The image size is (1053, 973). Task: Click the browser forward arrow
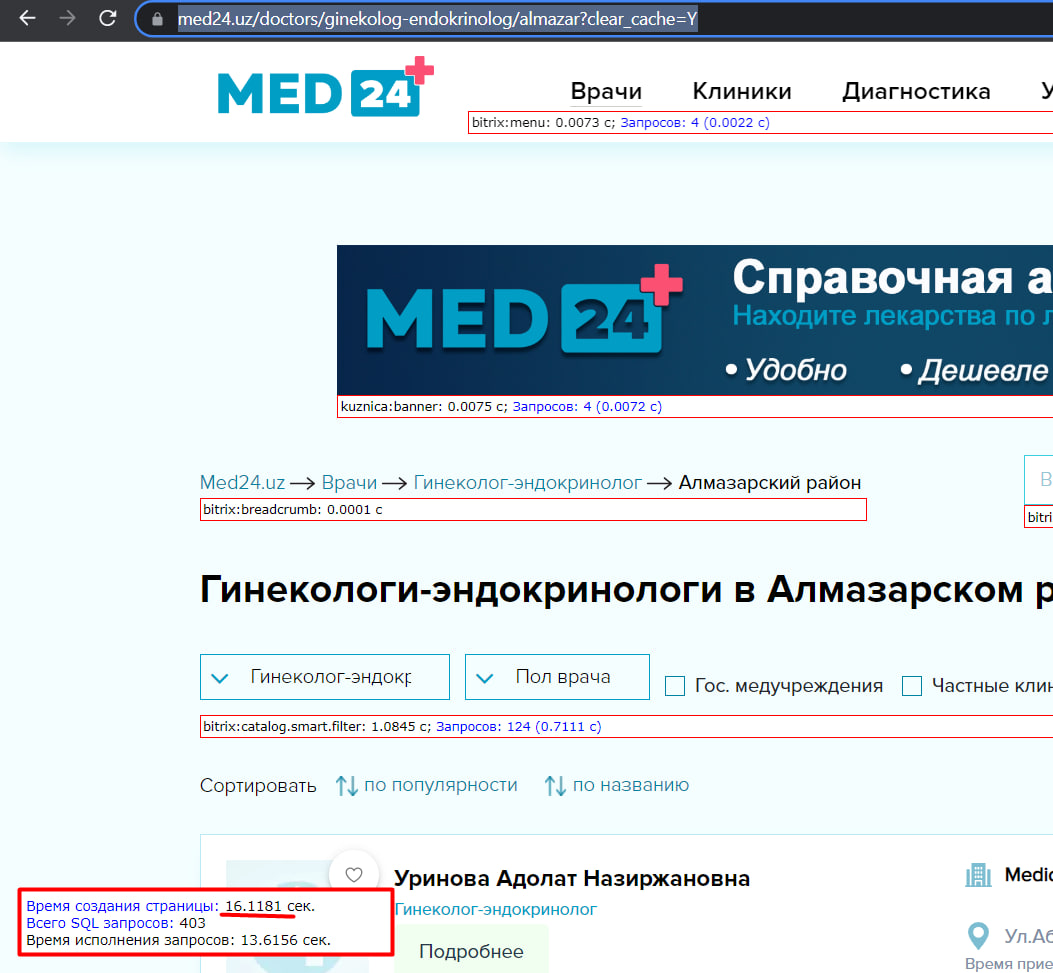pos(67,18)
